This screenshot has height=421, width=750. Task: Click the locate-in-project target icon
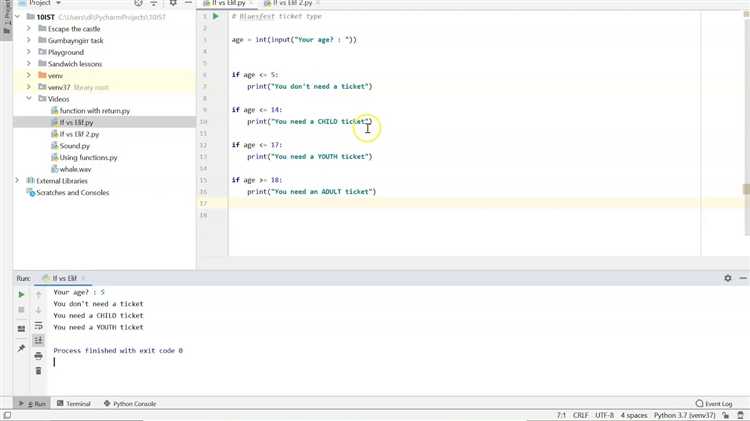[138, 3]
